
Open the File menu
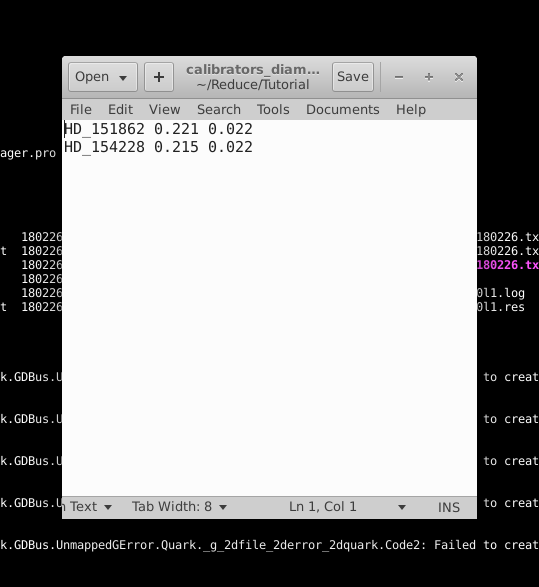click(x=81, y=109)
